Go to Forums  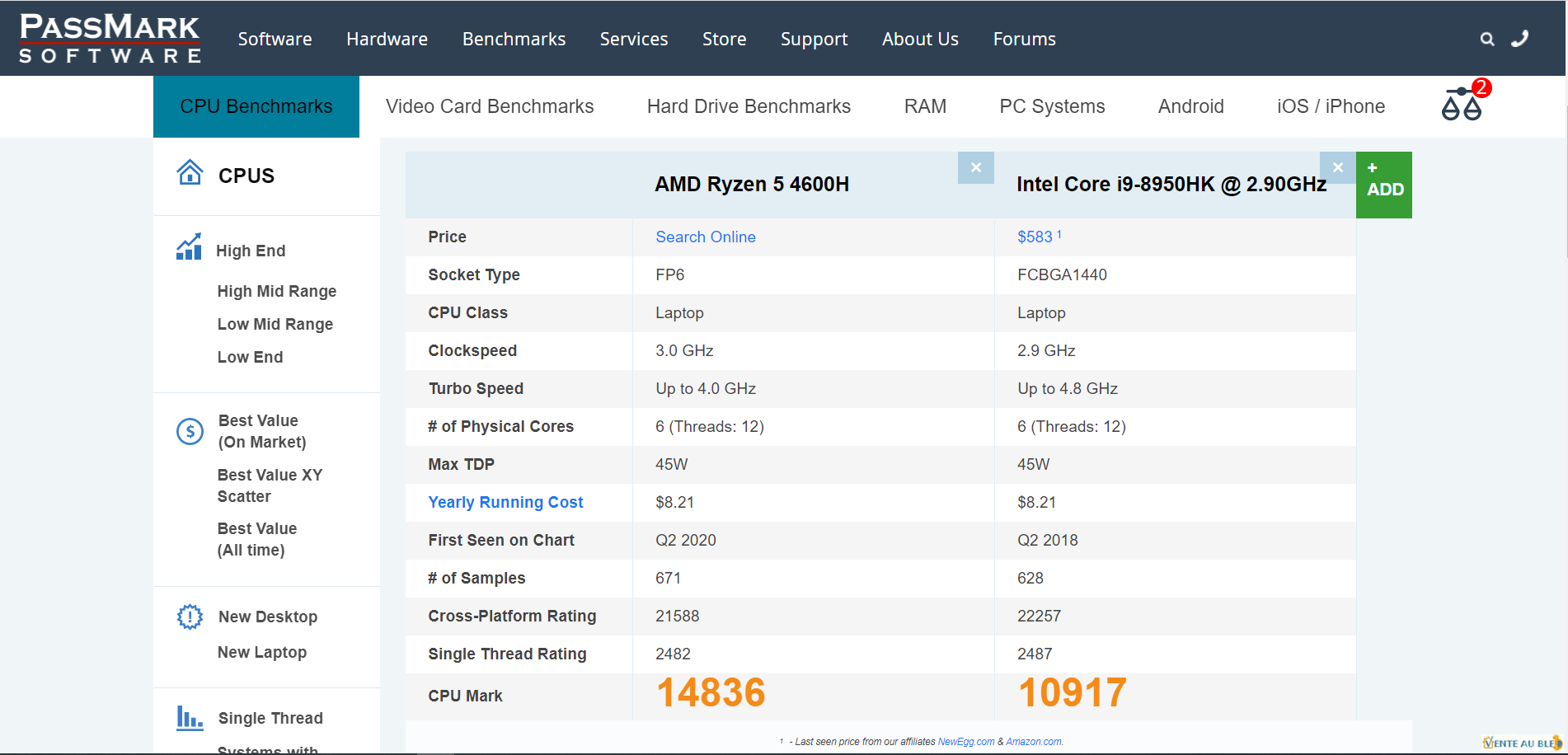(x=1024, y=39)
